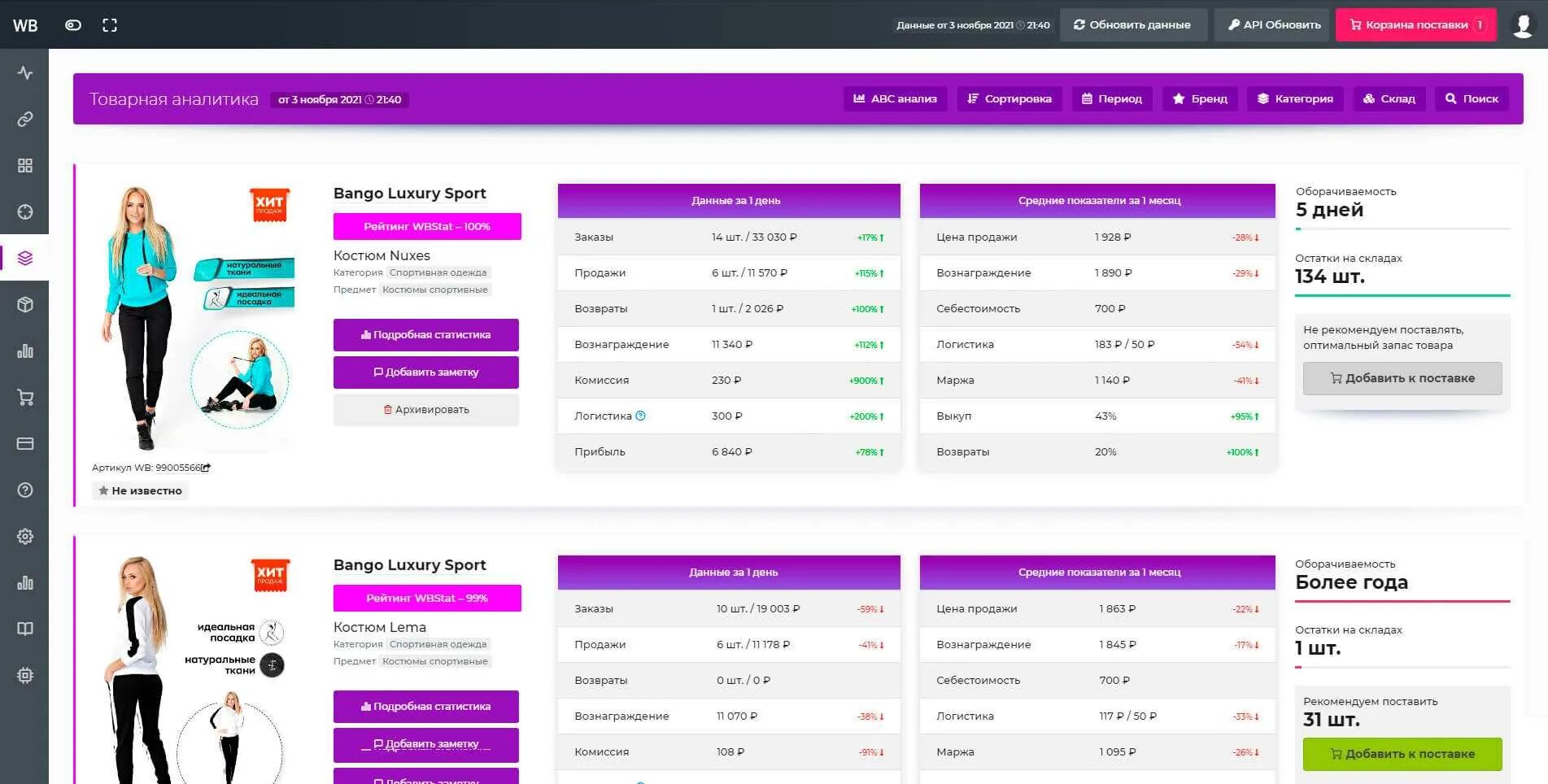
Task: Click the Костюм Lema product image
Action: (195, 669)
